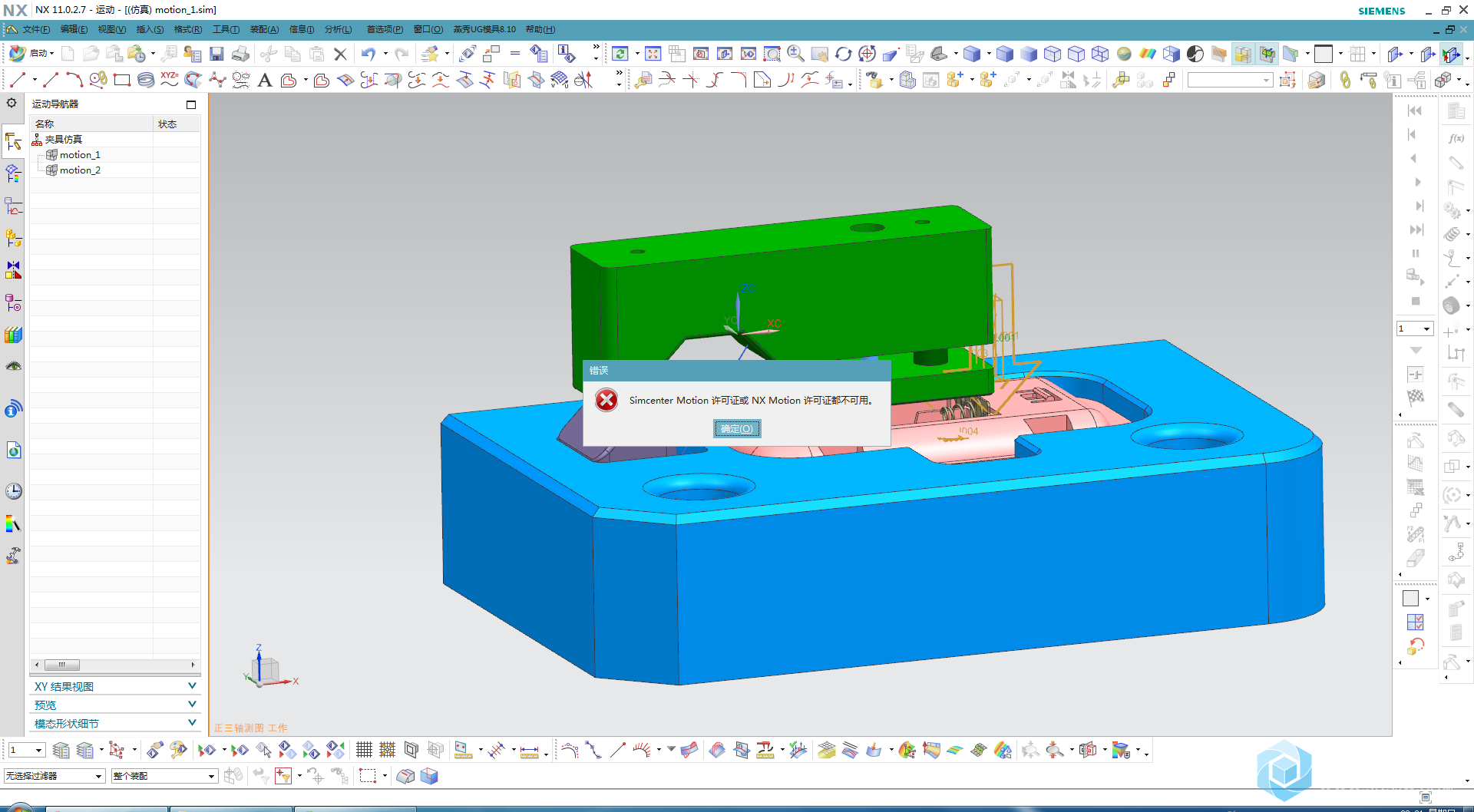Open the 整个装配 scope dropdown
Viewport: 1474px width, 812px height.
coord(164,776)
